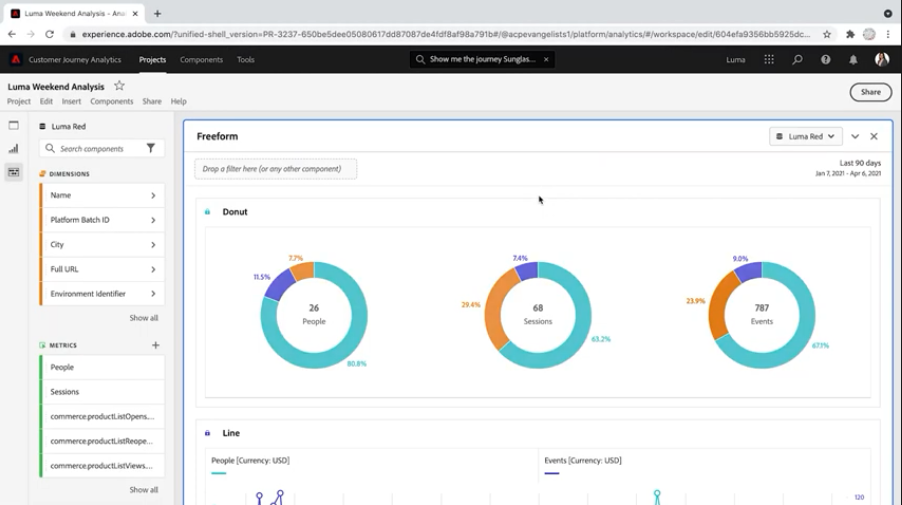Click the filter drop zone
Screen dimensions: 902x505
click(x=276, y=169)
